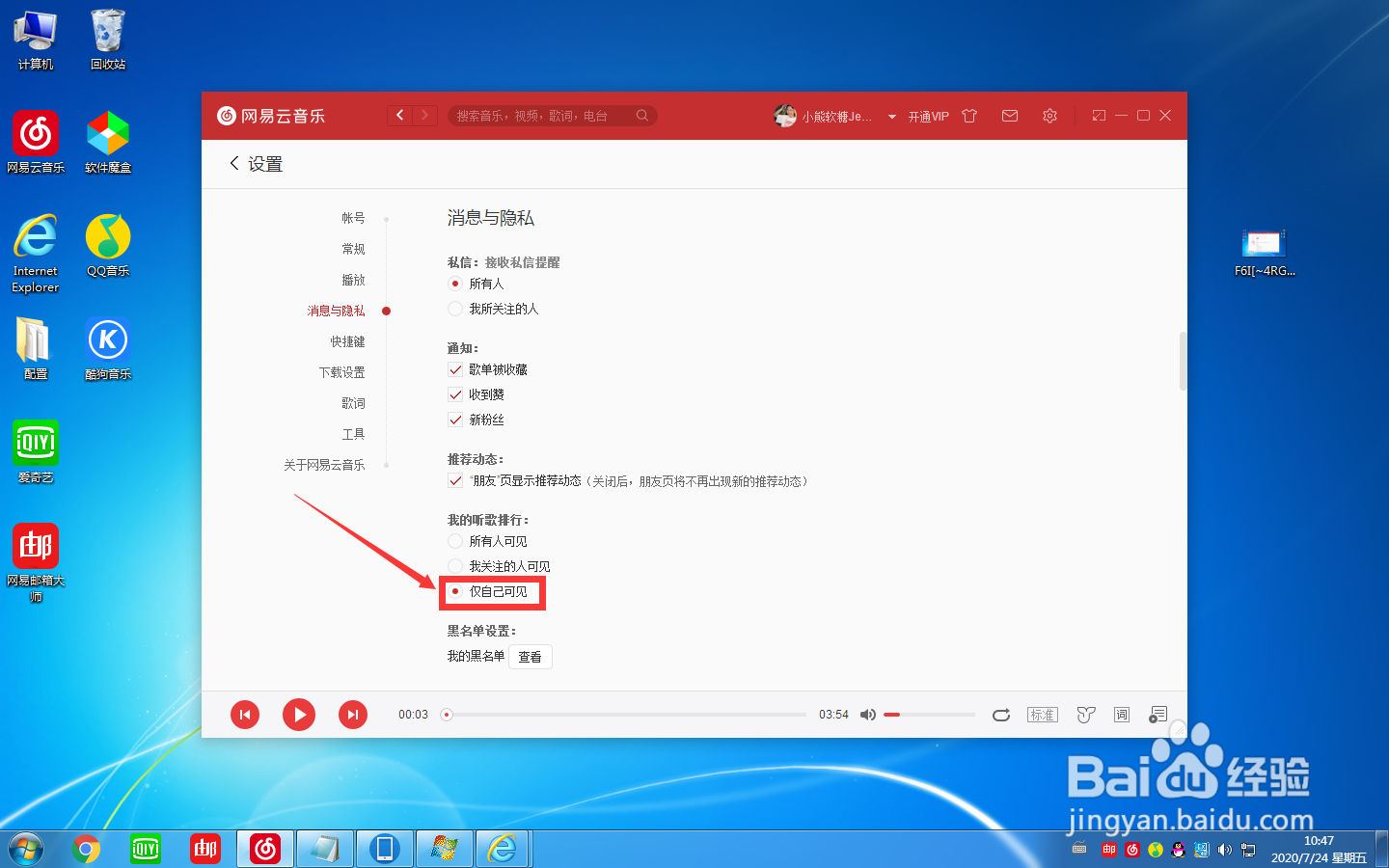Toggle the 收到赞 notification checkbox

tap(455, 394)
